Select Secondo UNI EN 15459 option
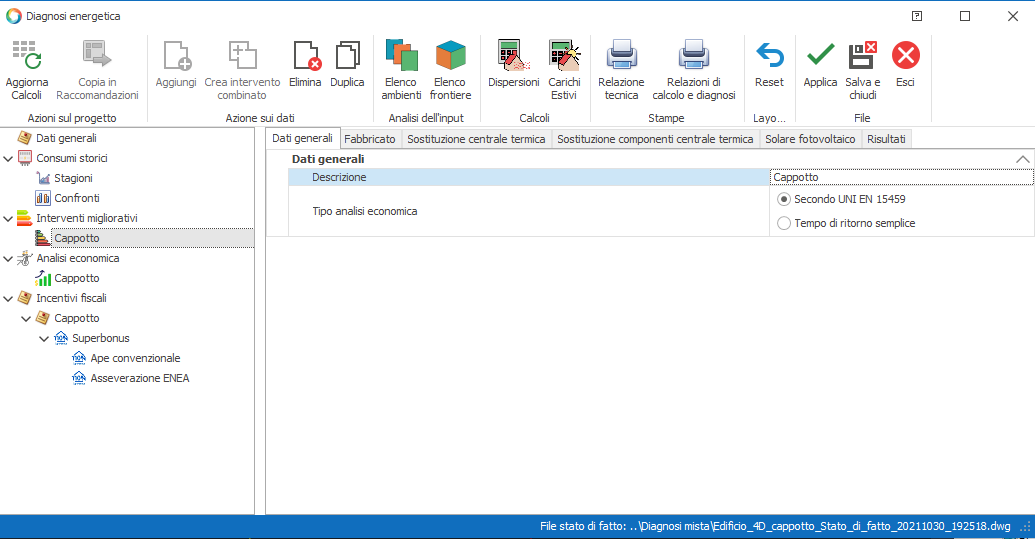This screenshot has width=1035, height=539. point(784,199)
